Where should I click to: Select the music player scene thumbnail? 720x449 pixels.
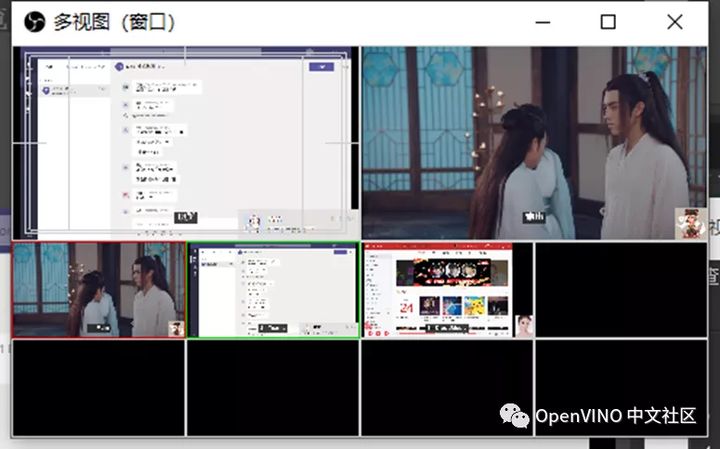[x=448, y=290]
